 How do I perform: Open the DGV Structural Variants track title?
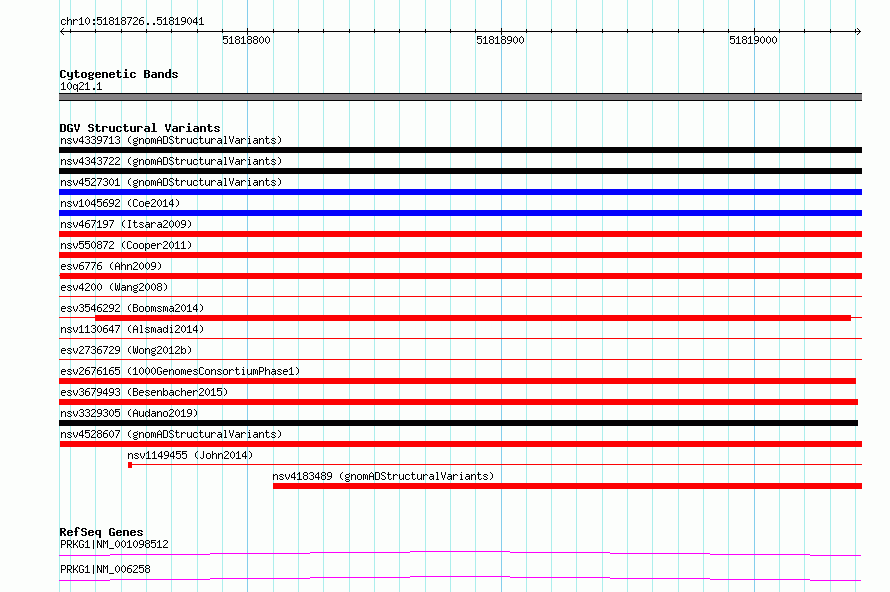[140, 128]
